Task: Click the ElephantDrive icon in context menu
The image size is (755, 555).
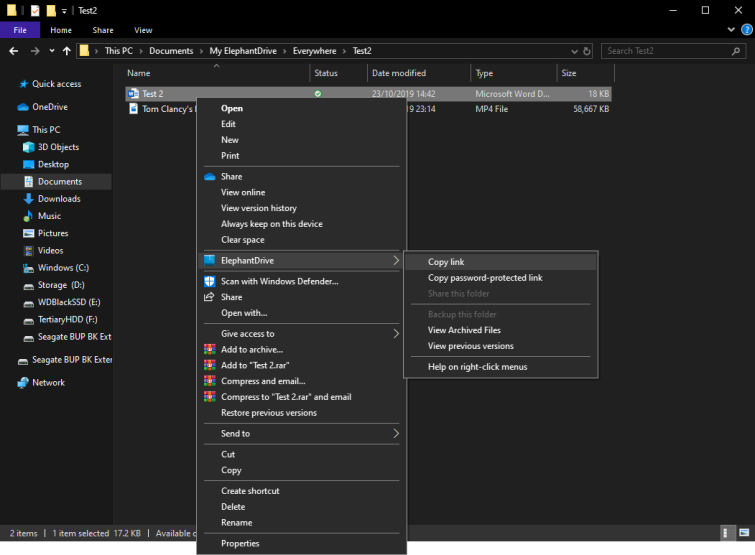Action: (209, 260)
